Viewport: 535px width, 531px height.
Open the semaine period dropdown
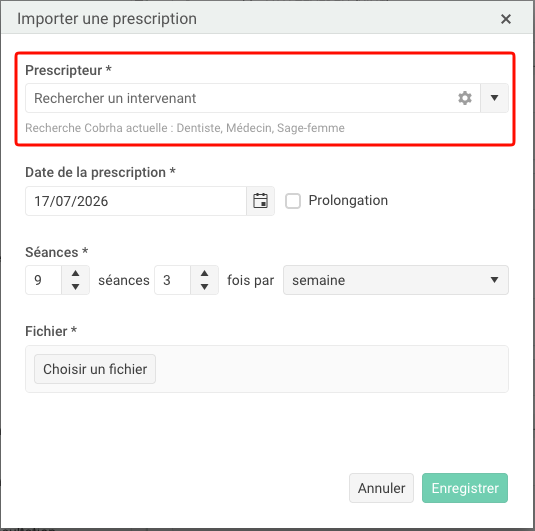(x=396, y=280)
